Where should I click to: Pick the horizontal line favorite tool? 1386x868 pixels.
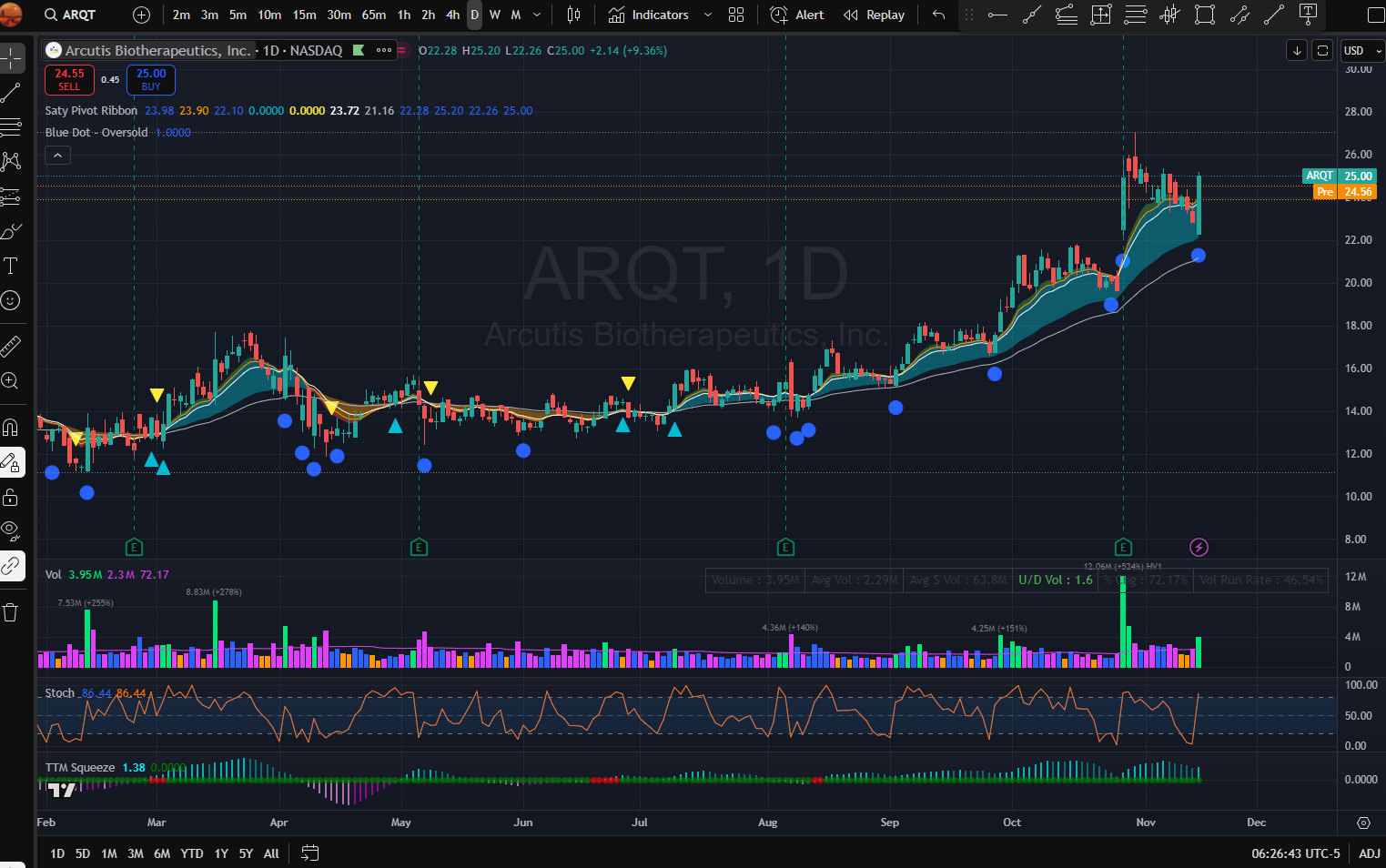coord(997,15)
